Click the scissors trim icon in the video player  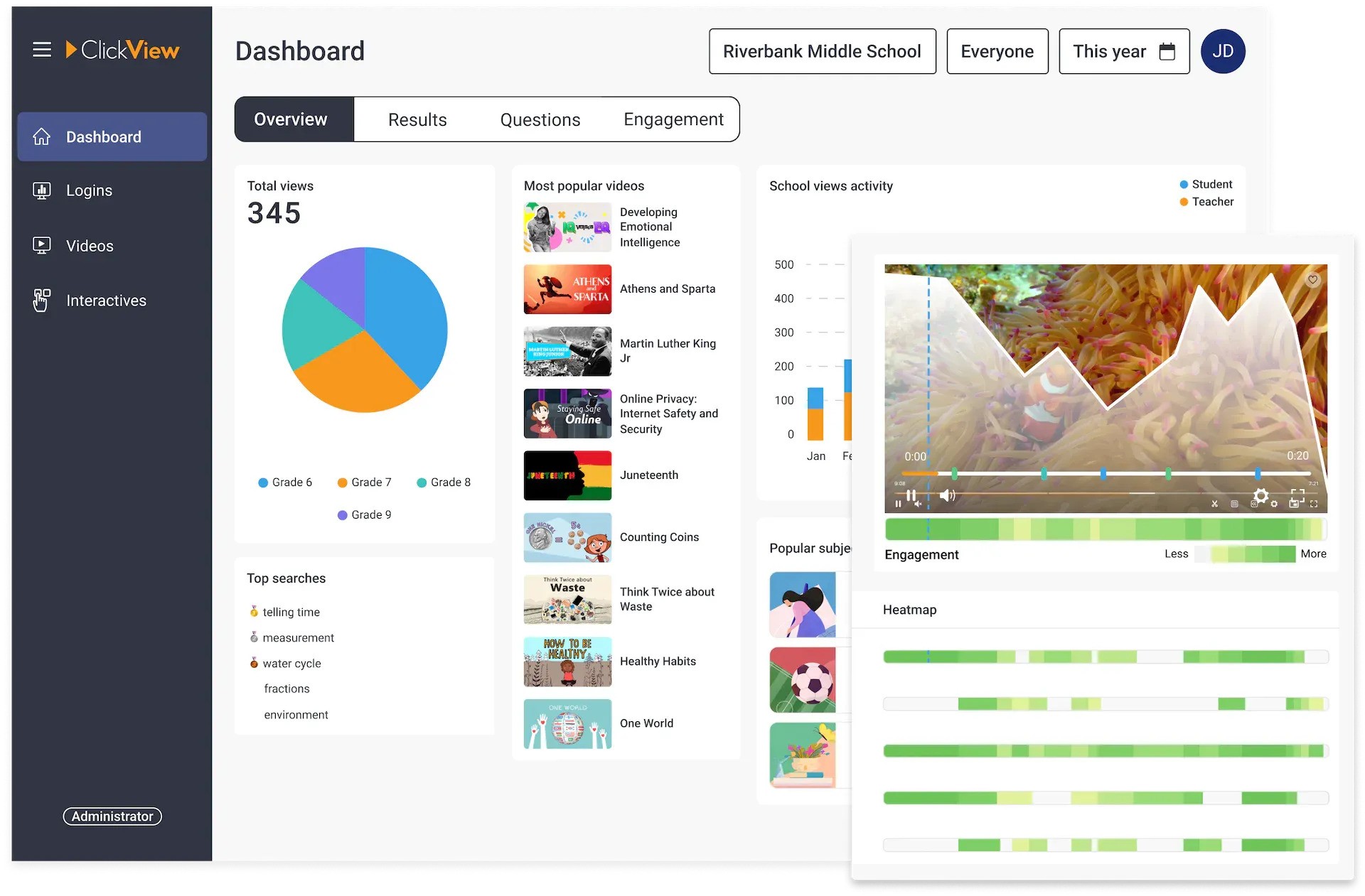[1214, 503]
